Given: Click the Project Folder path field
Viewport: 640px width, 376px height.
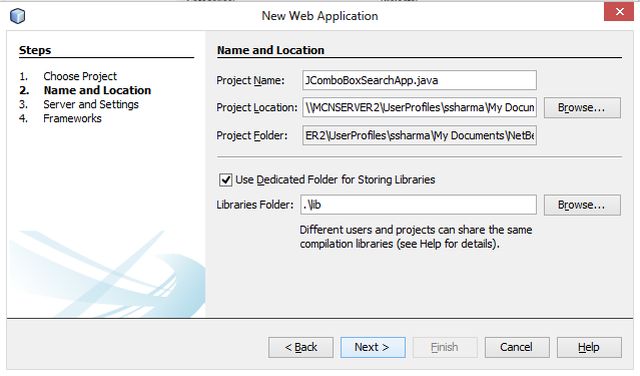Looking at the screenshot, I should 419,135.
